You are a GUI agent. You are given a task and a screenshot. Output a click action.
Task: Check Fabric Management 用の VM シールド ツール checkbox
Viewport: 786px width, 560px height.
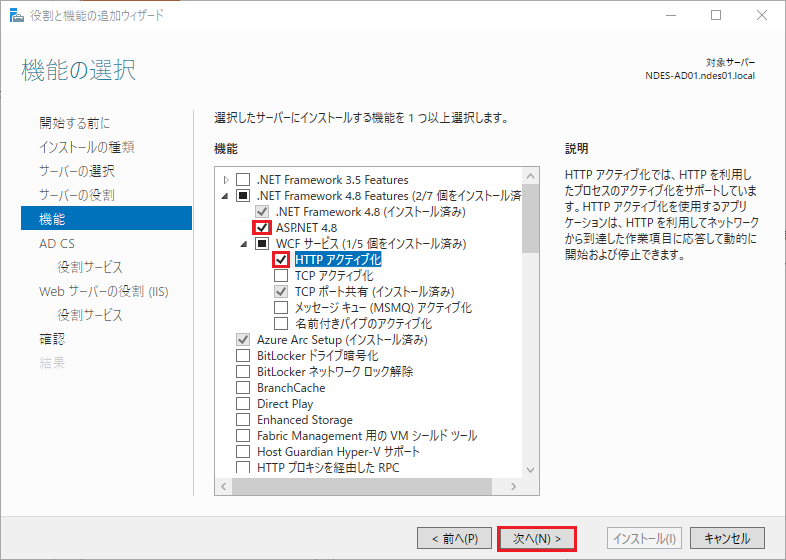243,436
